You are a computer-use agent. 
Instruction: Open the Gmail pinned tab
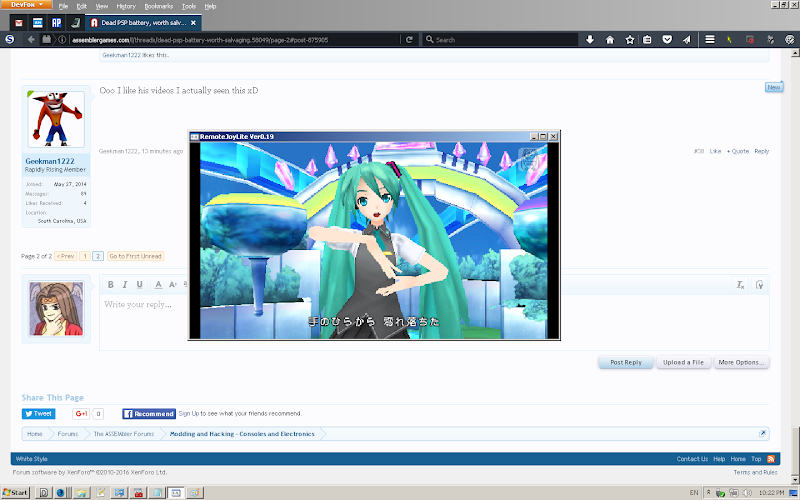(x=19, y=23)
